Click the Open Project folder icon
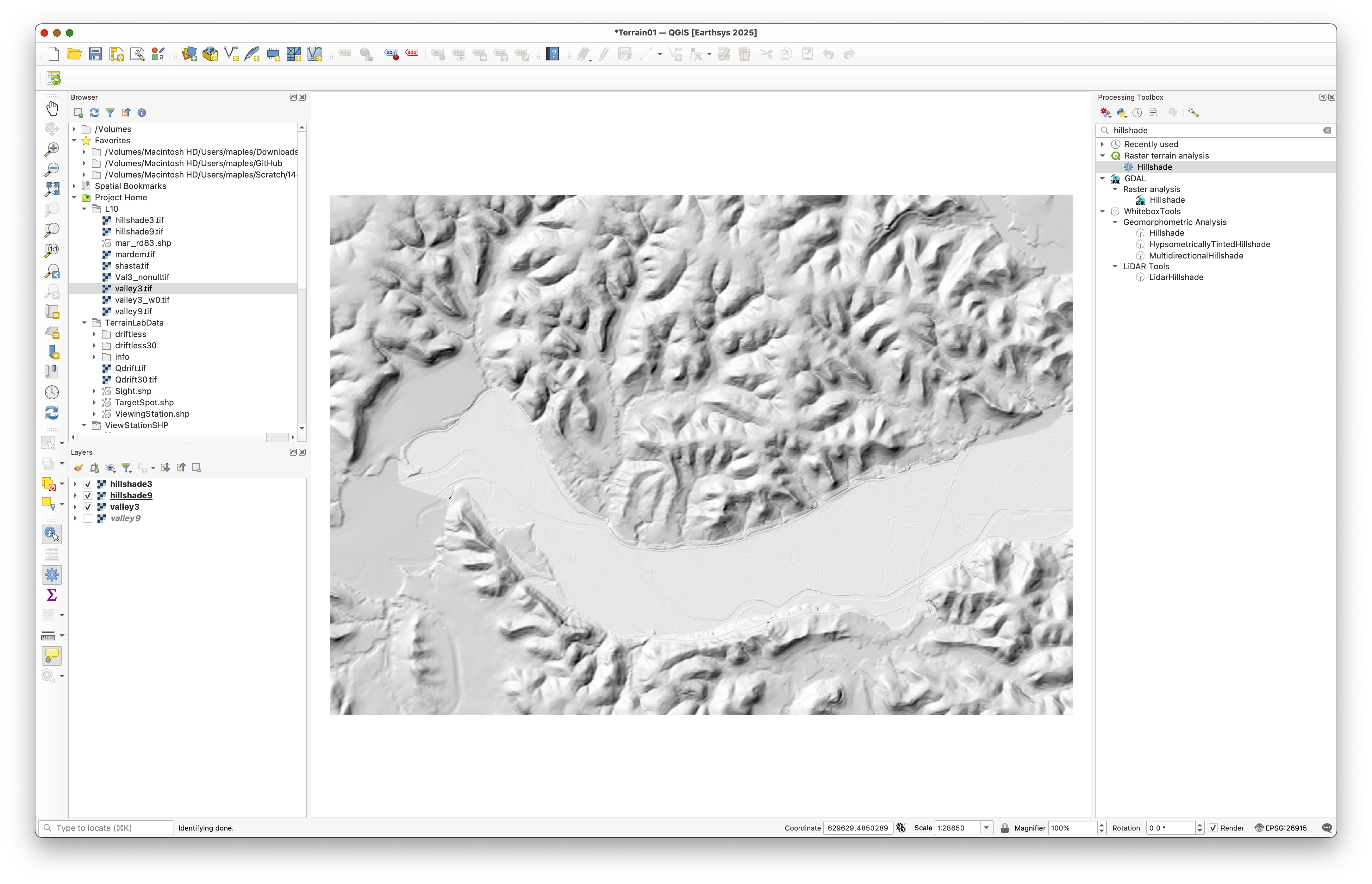The height and width of the screenshot is (884, 1372). tap(74, 54)
